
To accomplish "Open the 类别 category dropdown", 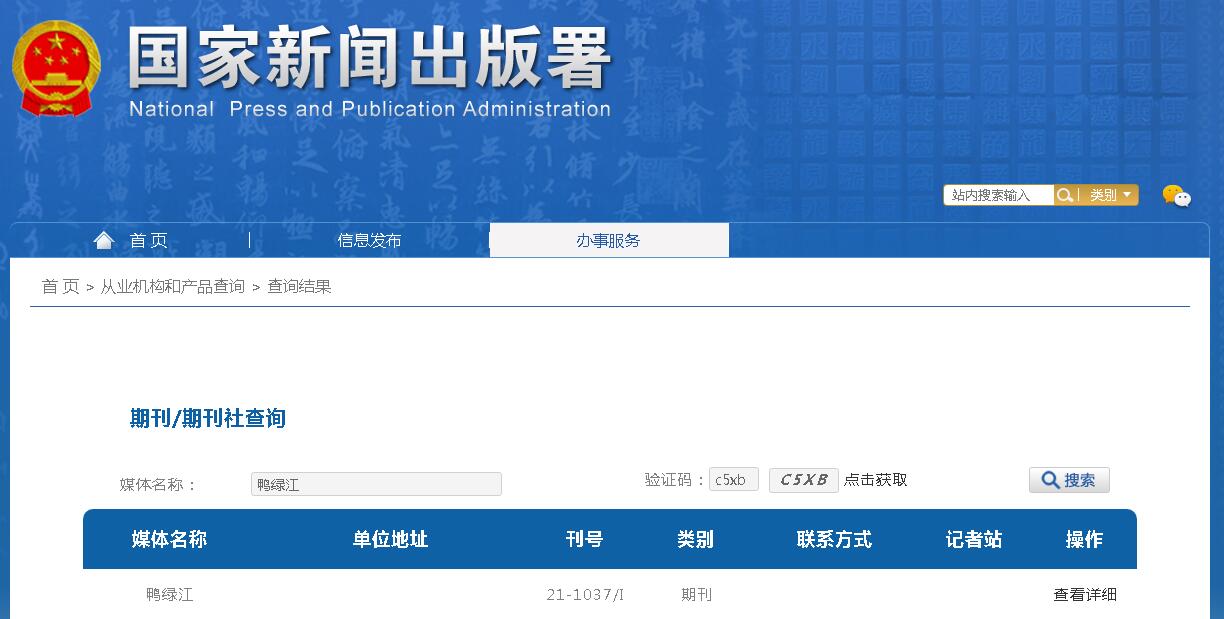I will coord(1105,194).
